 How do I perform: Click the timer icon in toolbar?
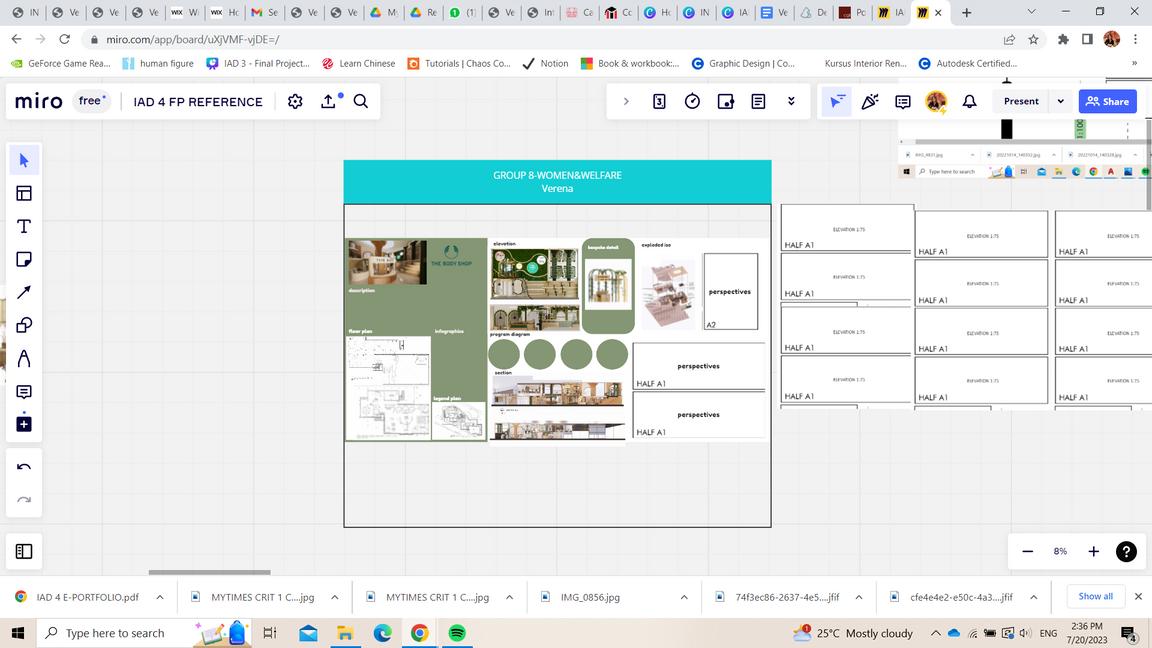(x=692, y=101)
